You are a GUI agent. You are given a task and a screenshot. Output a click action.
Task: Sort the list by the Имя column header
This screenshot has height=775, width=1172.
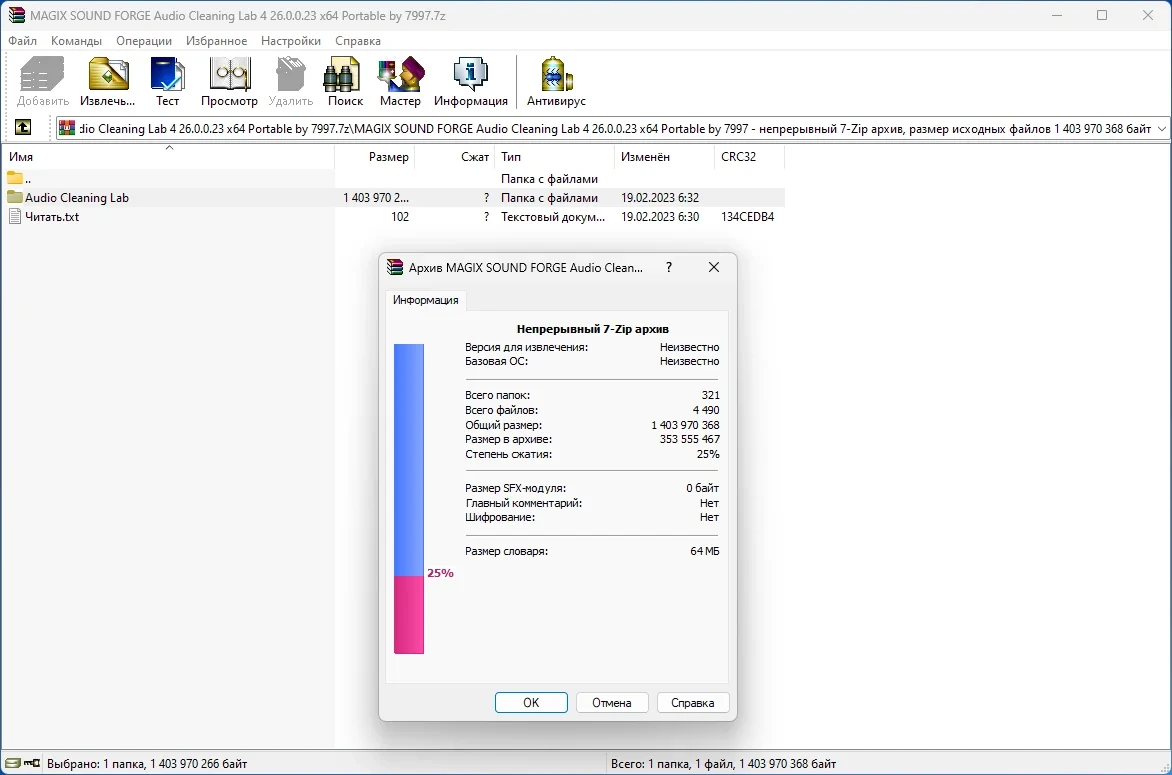[x=167, y=156]
